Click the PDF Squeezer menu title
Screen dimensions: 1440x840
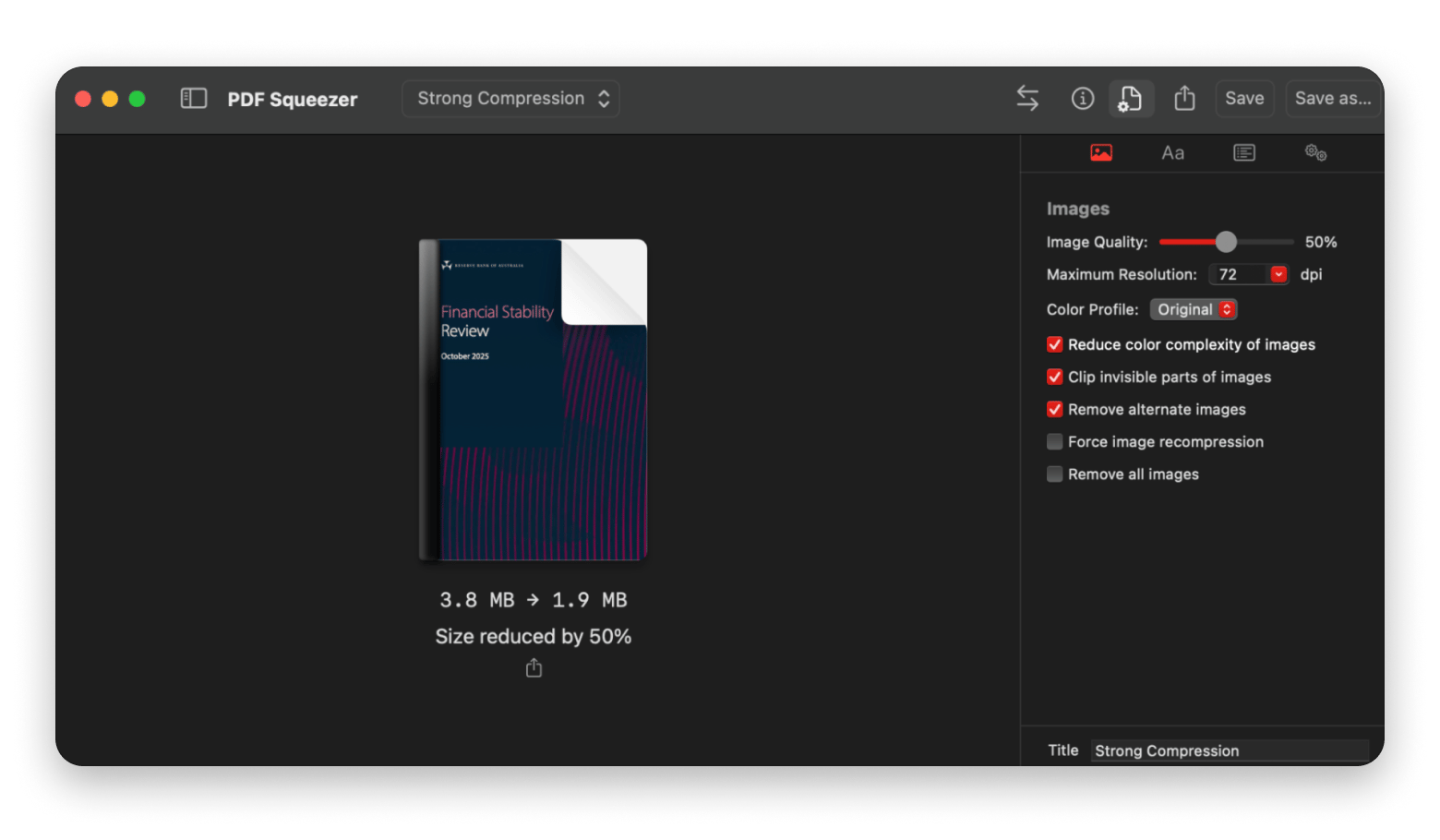[293, 99]
